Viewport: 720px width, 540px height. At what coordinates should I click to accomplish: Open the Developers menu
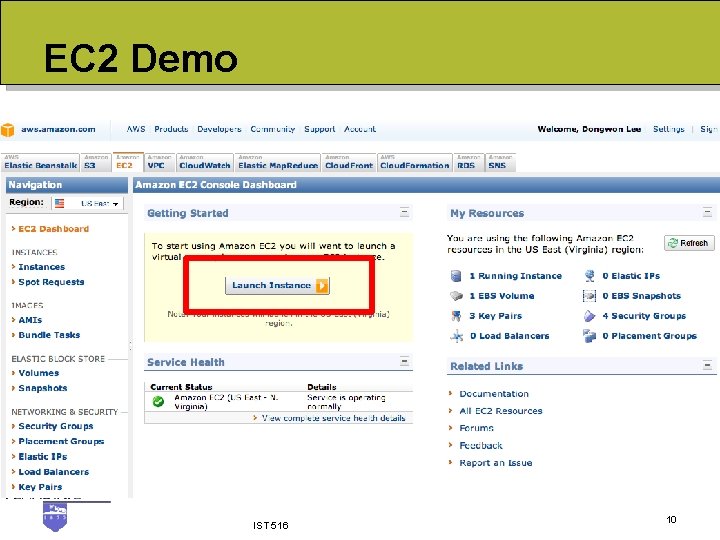click(x=219, y=129)
